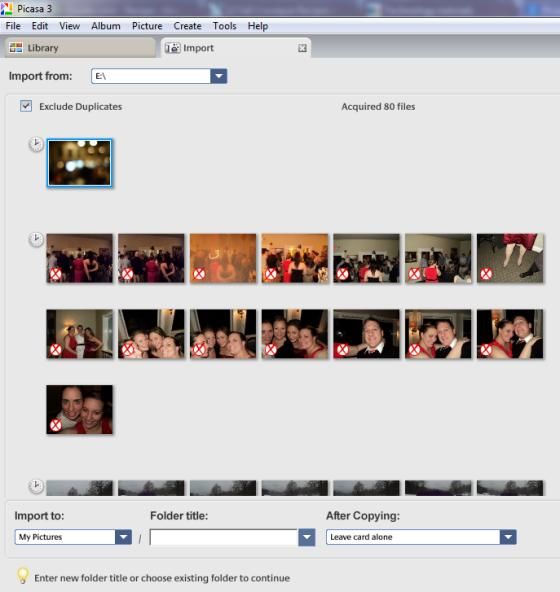This screenshot has height=592, width=560.
Task: Click the clock icon beside the first photo group
Action: (36, 144)
